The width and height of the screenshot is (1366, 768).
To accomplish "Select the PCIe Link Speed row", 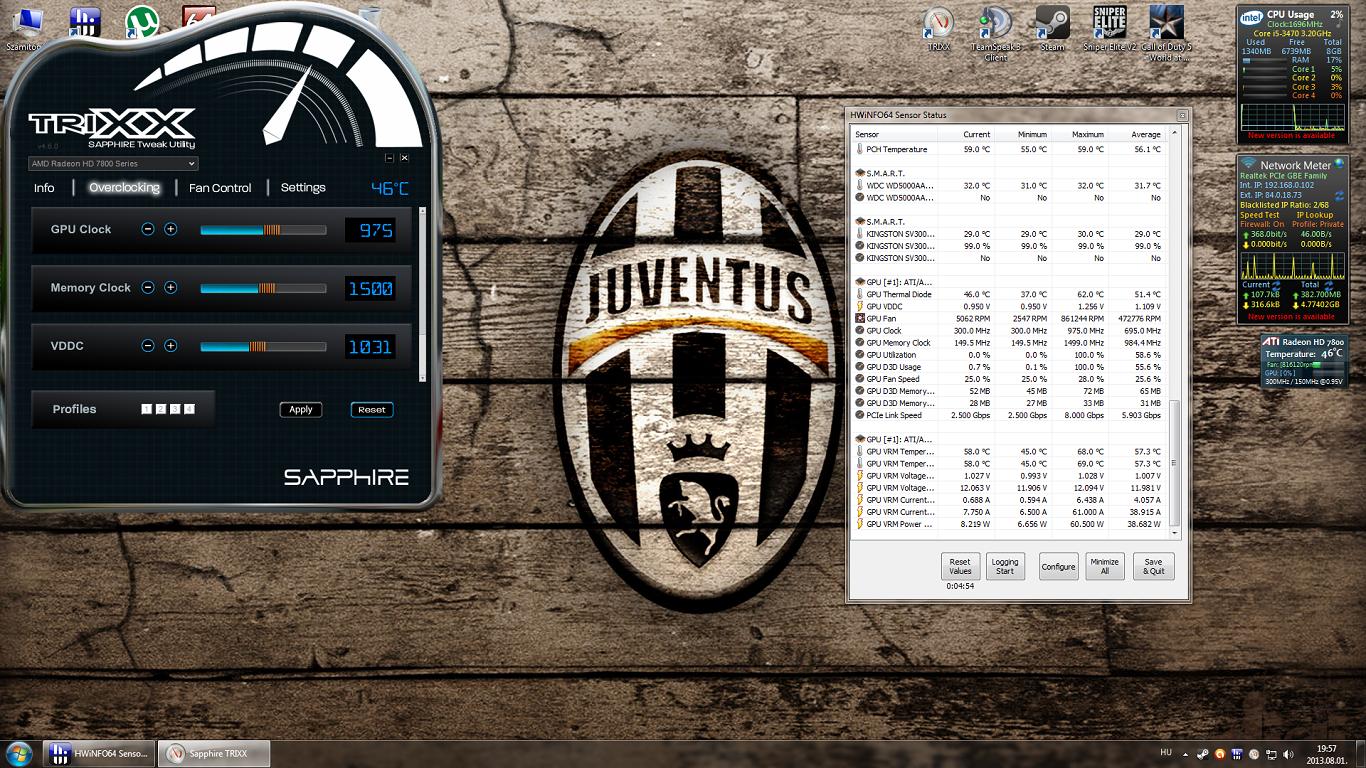I will pos(1009,415).
